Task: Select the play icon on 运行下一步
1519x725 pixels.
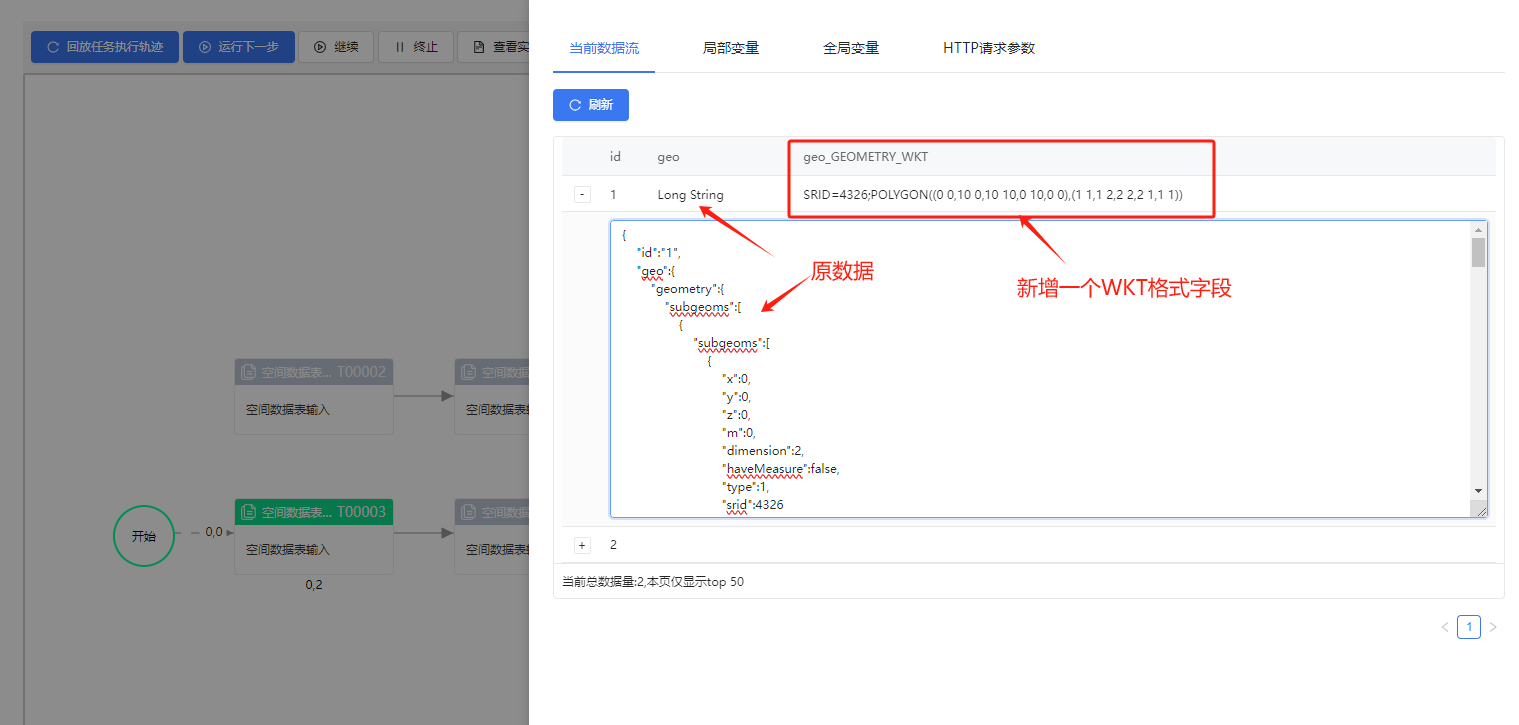Action: [x=206, y=46]
